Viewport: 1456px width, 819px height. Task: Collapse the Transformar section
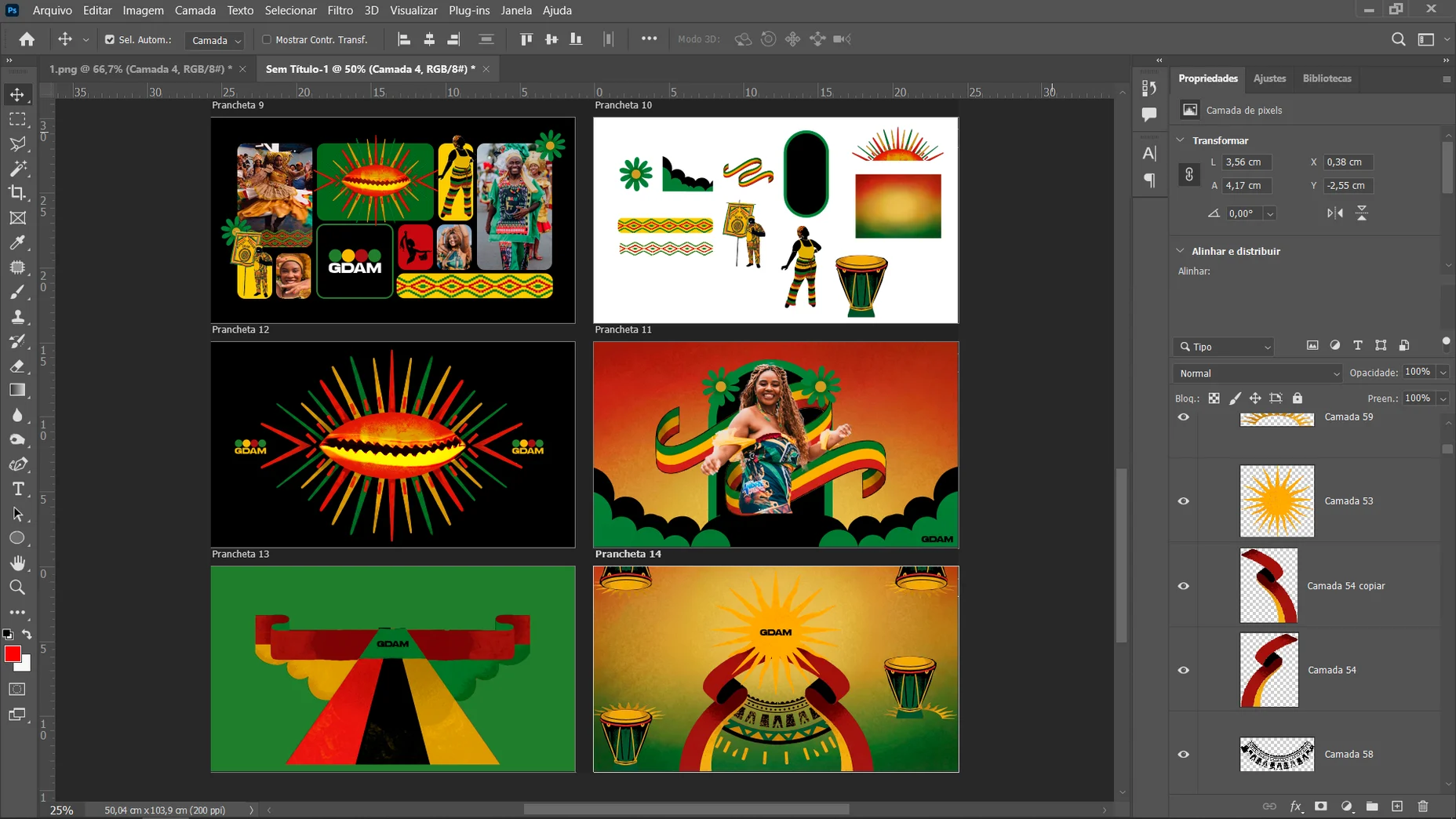1180,140
